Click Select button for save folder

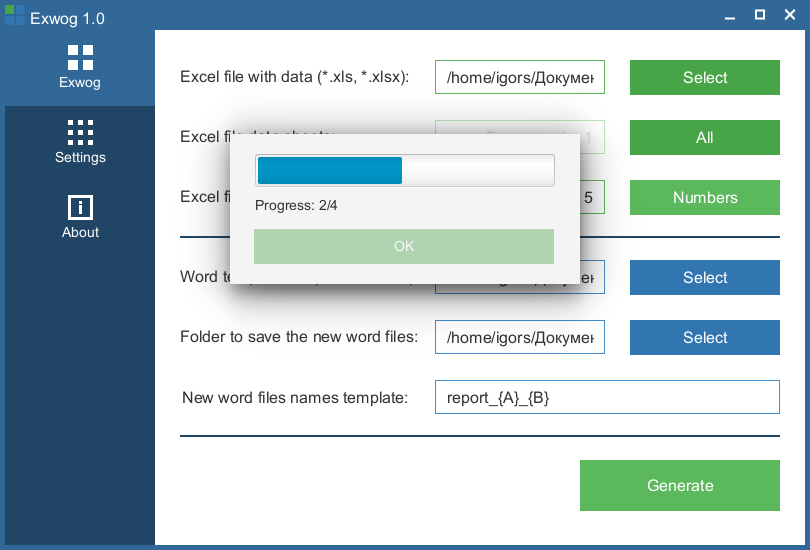pyautogui.click(x=705, y=337)
